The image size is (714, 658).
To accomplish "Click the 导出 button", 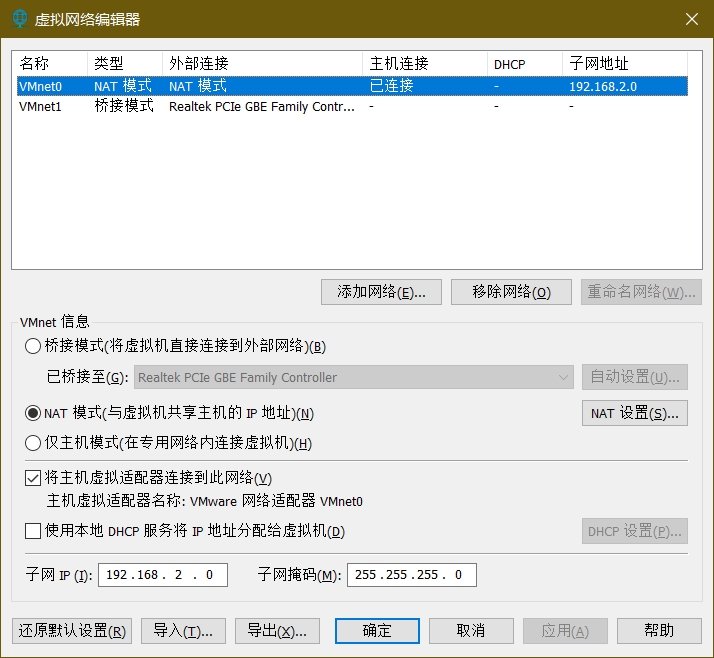I will tap(277, 630).
